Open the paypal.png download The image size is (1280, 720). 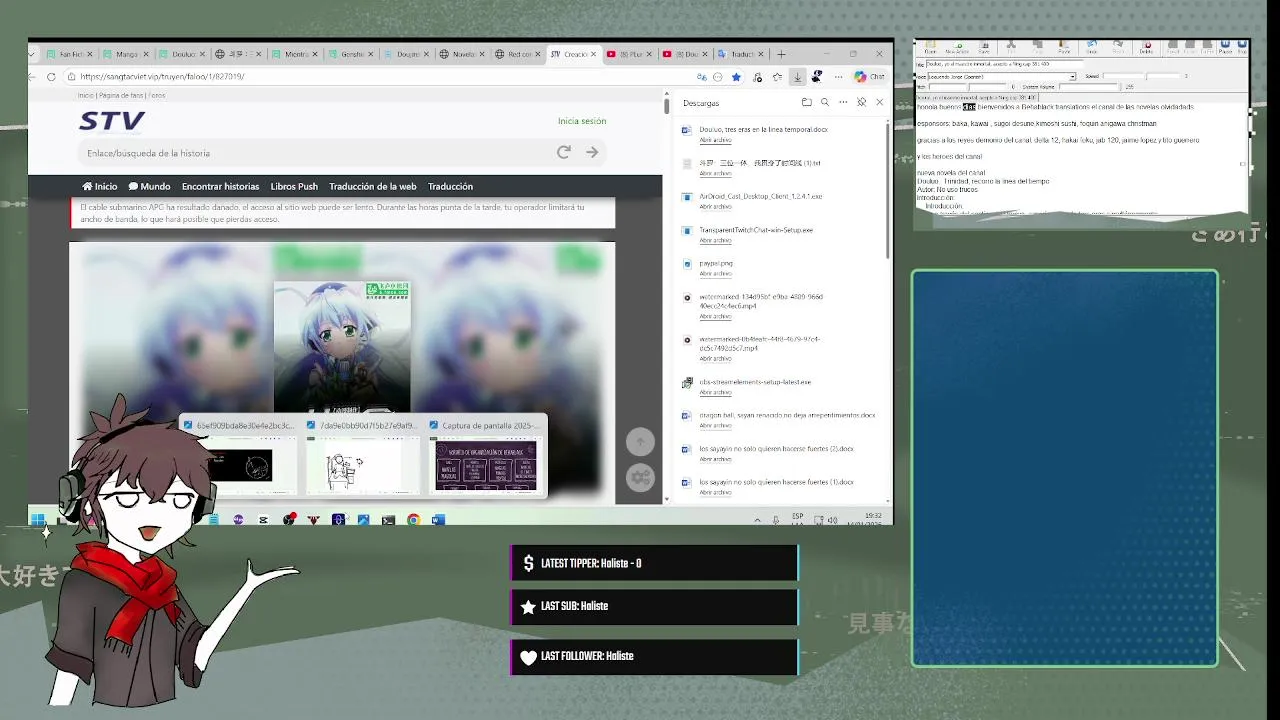click(716, 263)
